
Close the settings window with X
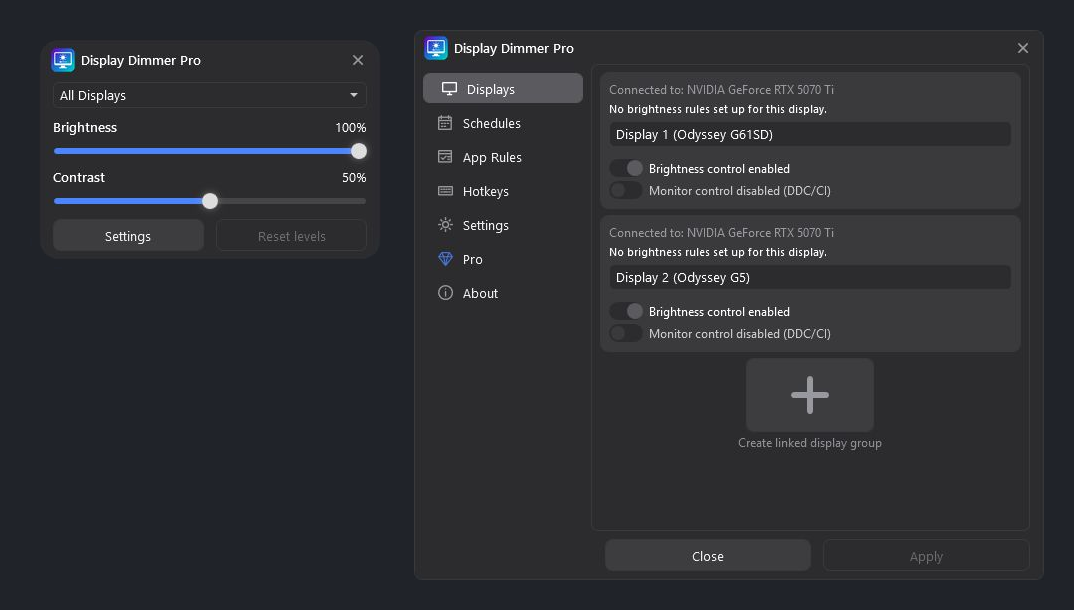1023,48
